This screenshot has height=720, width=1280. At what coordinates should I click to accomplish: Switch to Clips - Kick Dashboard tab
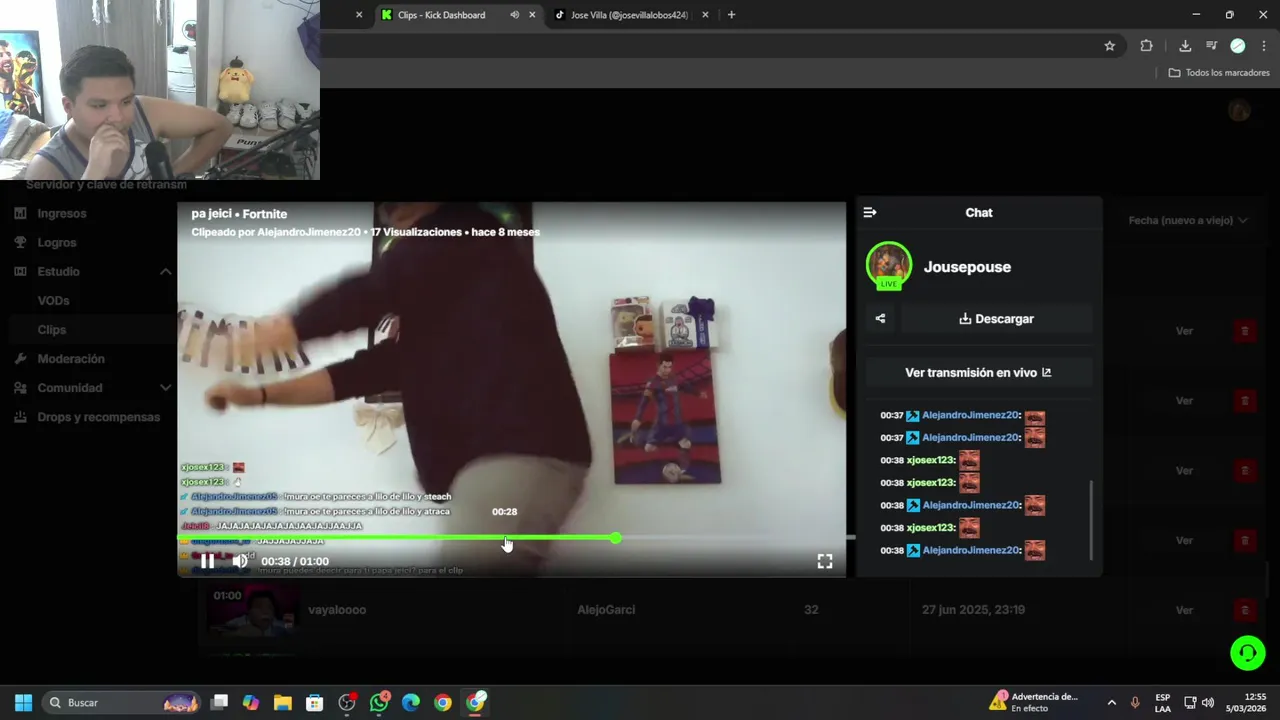click(441, 15)
